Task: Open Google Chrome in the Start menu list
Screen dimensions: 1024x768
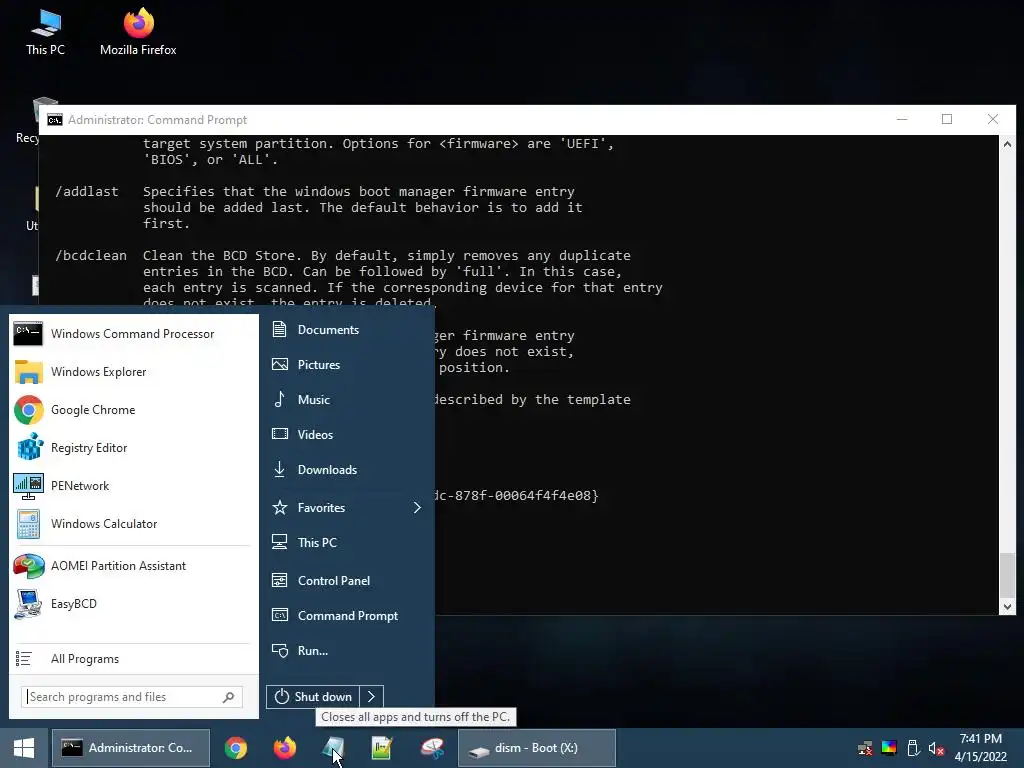Action: (131, 410)
